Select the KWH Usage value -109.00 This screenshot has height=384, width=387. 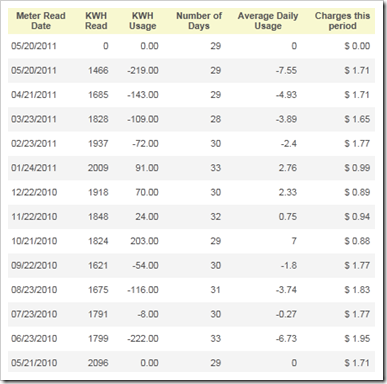pyautogui.click(x=143, y=119)
